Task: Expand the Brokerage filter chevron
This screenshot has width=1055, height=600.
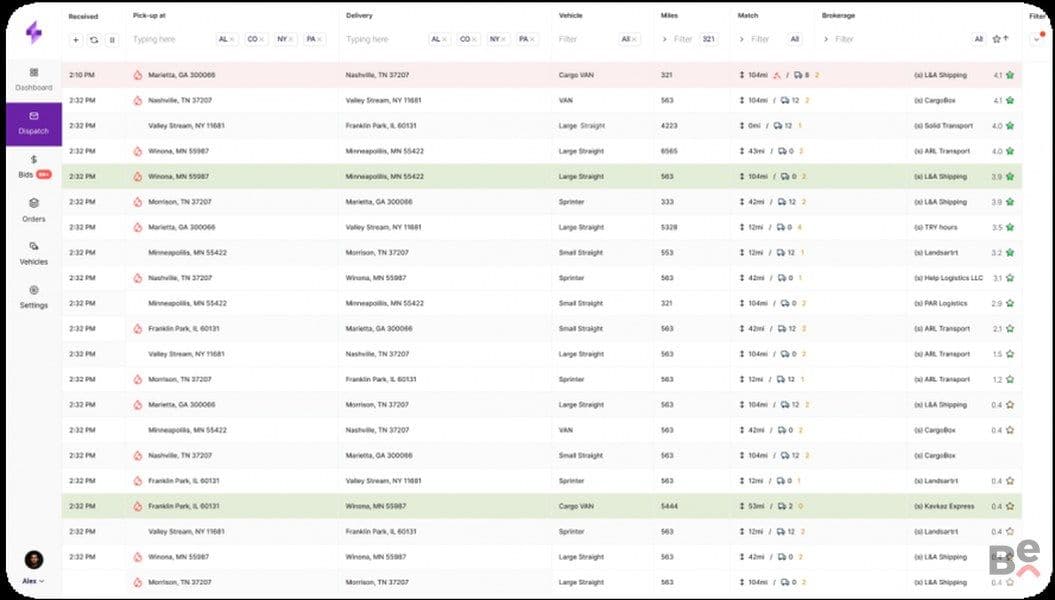Action: pos(826,40)
